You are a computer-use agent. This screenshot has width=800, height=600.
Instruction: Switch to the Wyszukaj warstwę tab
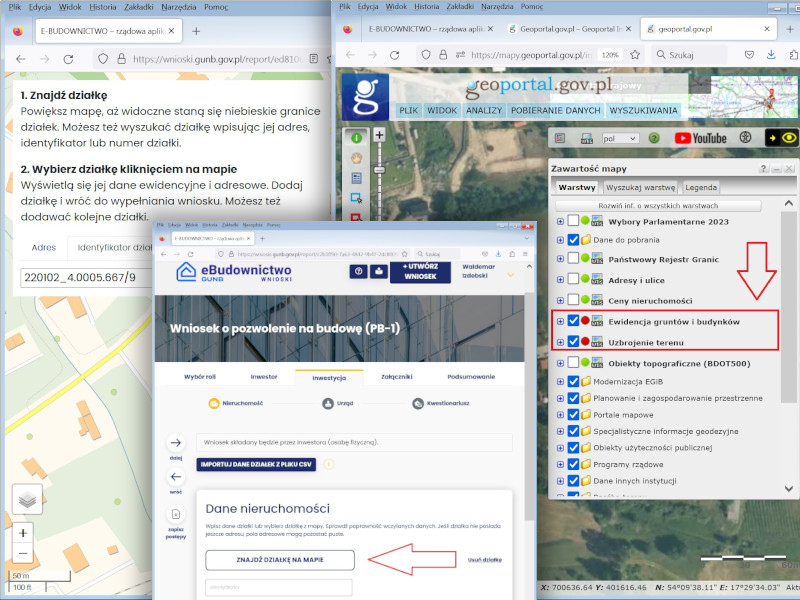coord(640,187)
